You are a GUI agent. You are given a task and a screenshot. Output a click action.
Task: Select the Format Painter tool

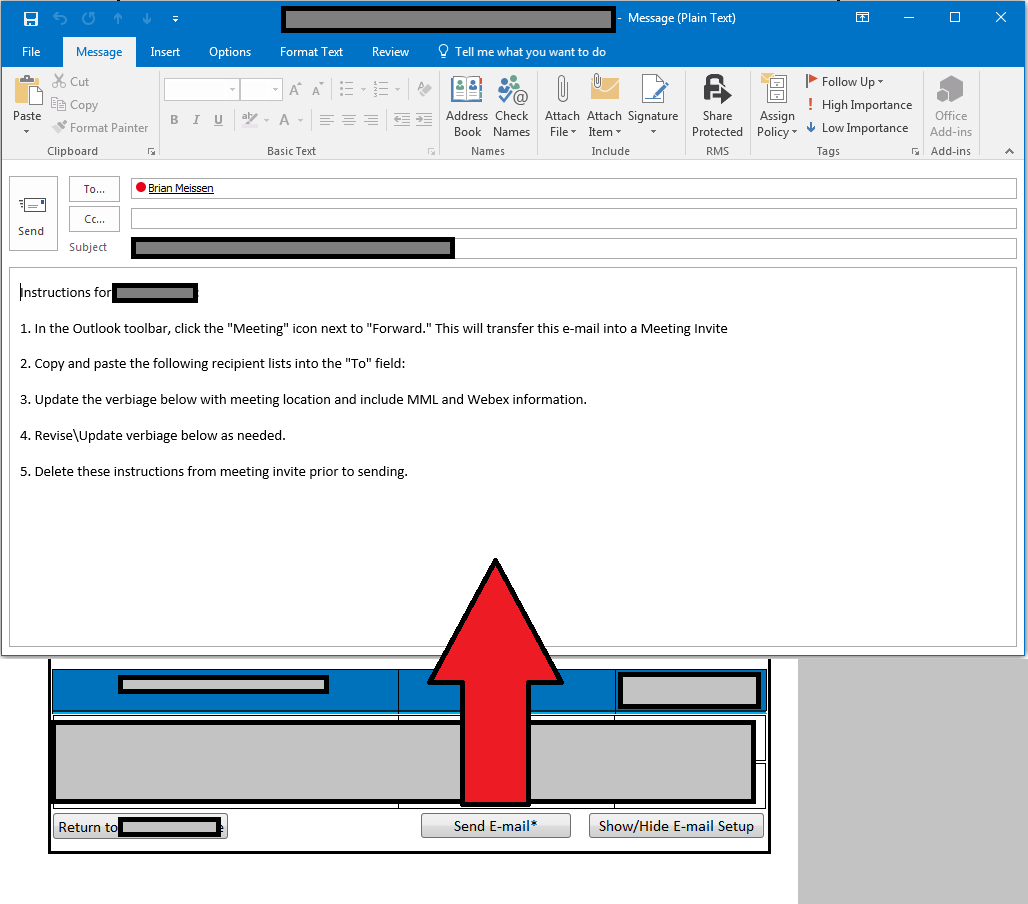point(100,127)
